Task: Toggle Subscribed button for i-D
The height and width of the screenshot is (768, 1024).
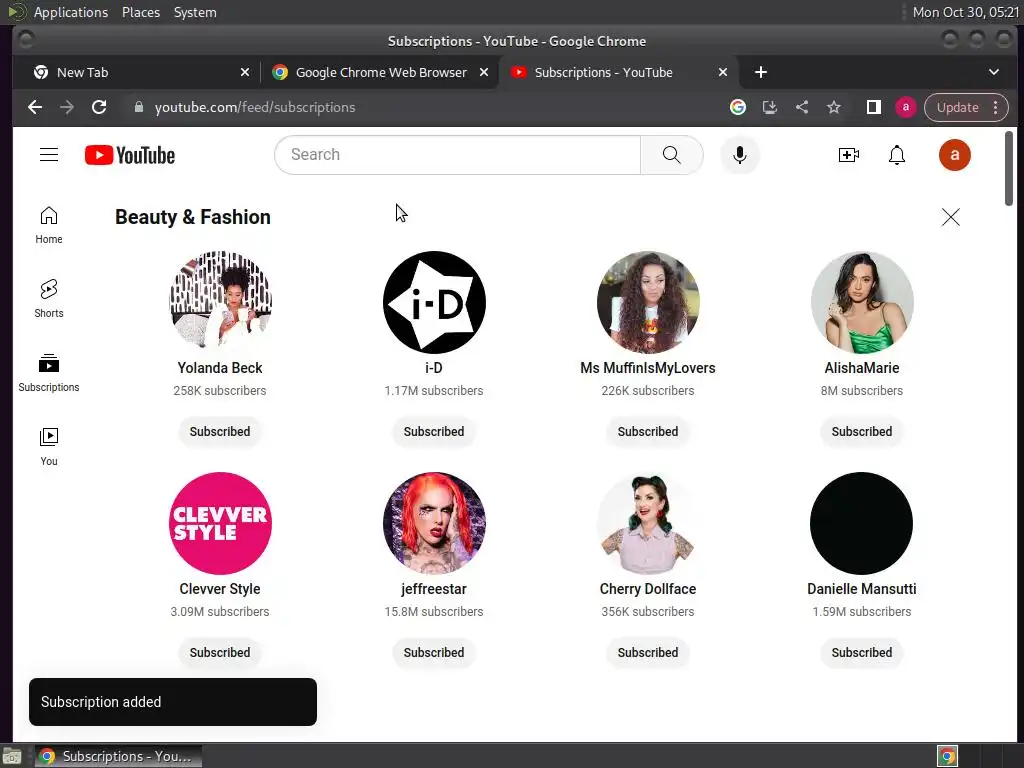Action: [x=434, y=432]
